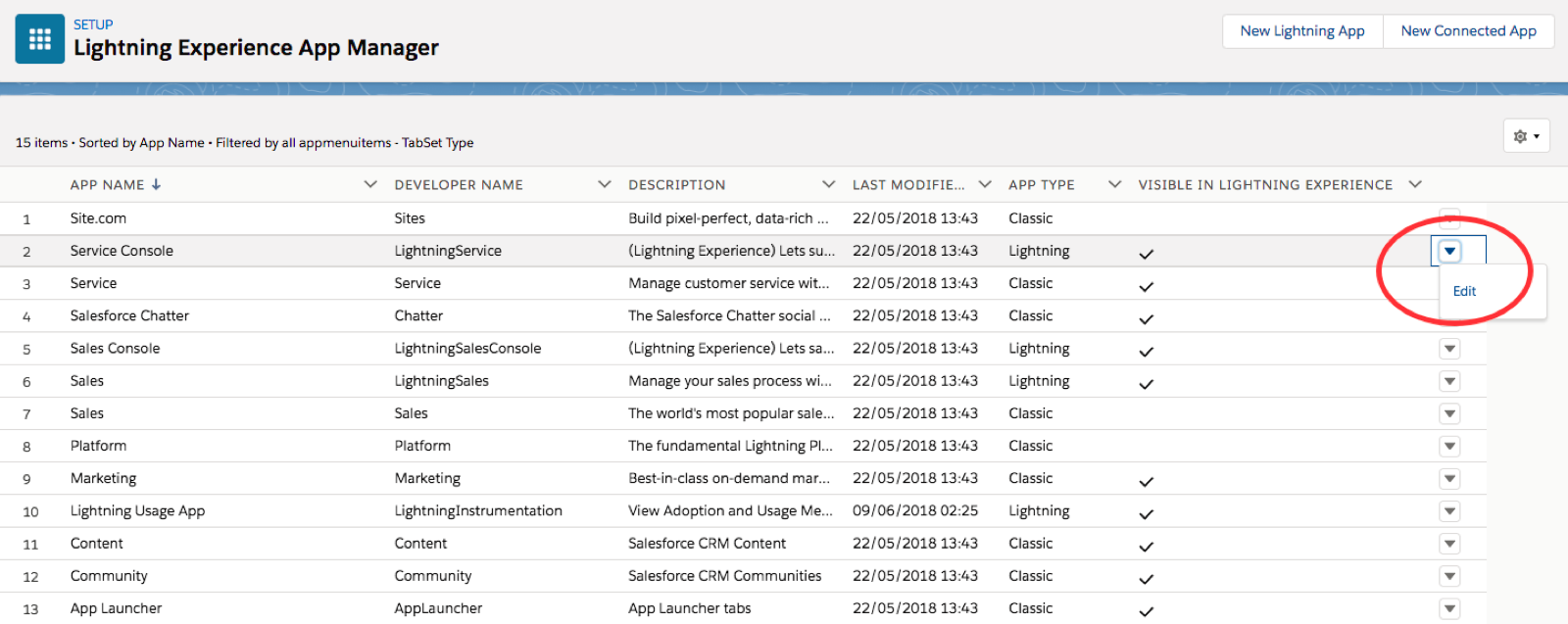Click AppLauncher developer name
The width and height of the screenshot is (1568, 624).
[438, 608]
